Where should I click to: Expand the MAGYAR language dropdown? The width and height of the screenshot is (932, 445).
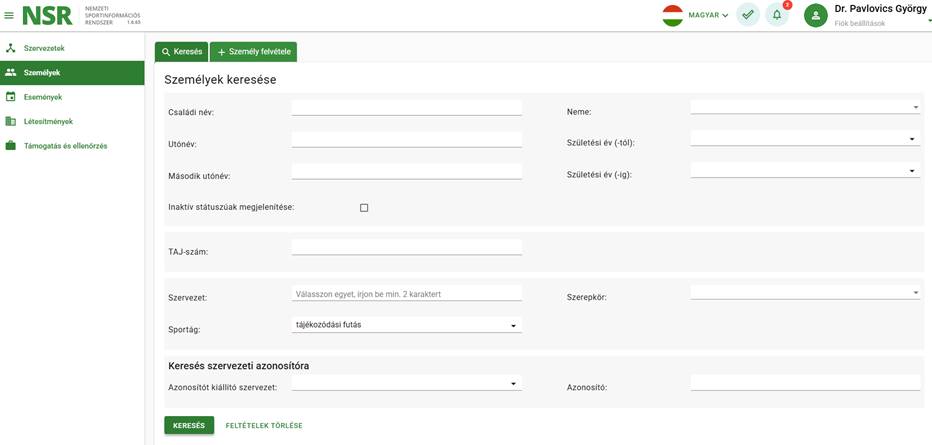[708, 15]
